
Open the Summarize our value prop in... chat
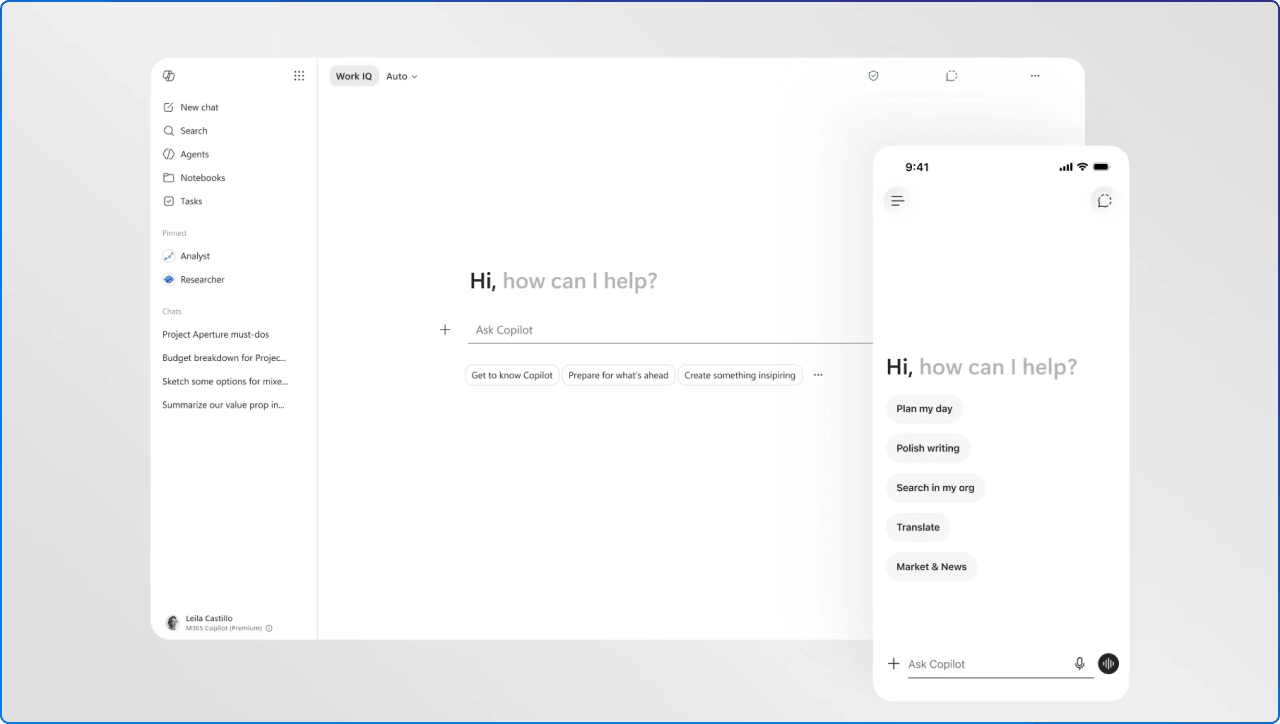[x=224, y=405]
